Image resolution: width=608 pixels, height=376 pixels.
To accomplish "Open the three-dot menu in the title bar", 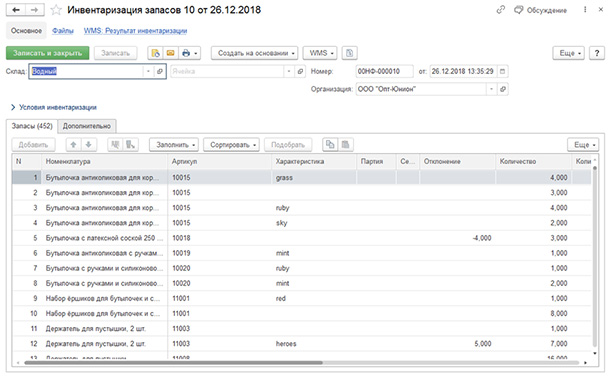I will 585,10.
